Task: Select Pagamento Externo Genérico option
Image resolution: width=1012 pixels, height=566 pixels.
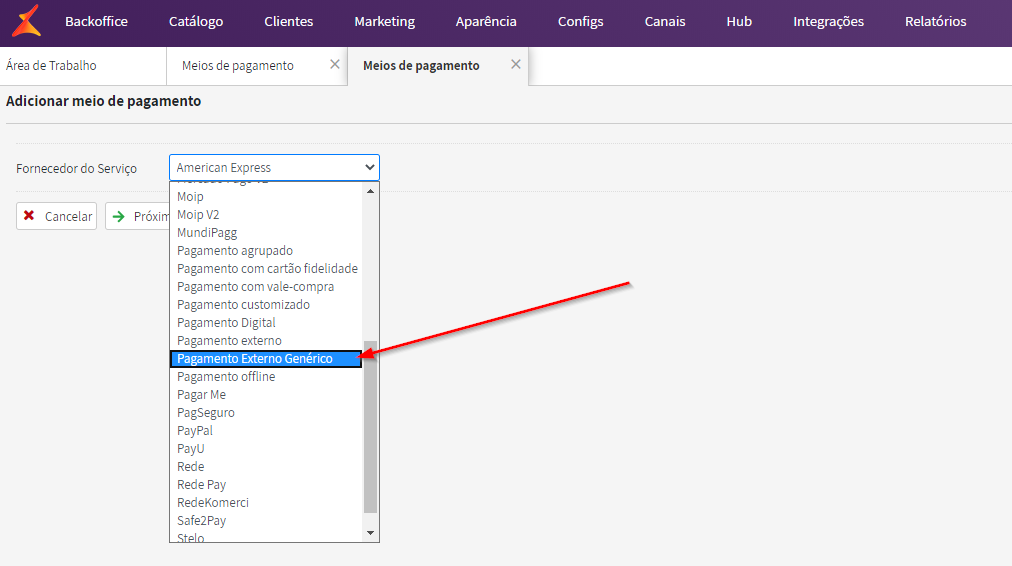Action: click(266, 359)
